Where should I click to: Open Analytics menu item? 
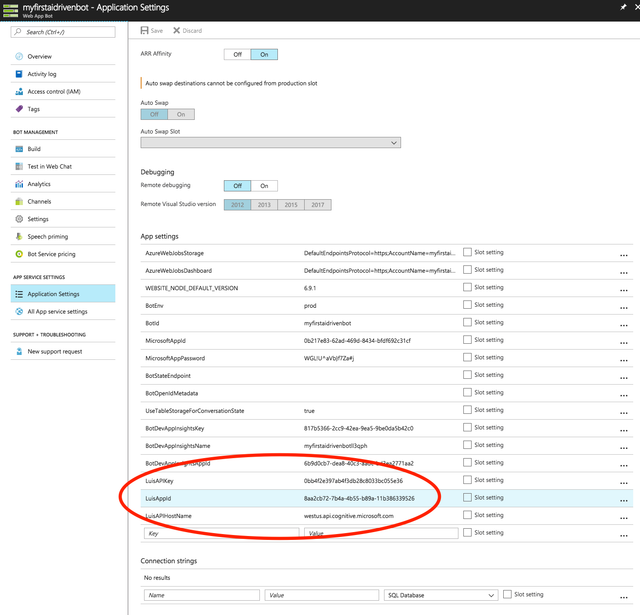click(63, 184)
